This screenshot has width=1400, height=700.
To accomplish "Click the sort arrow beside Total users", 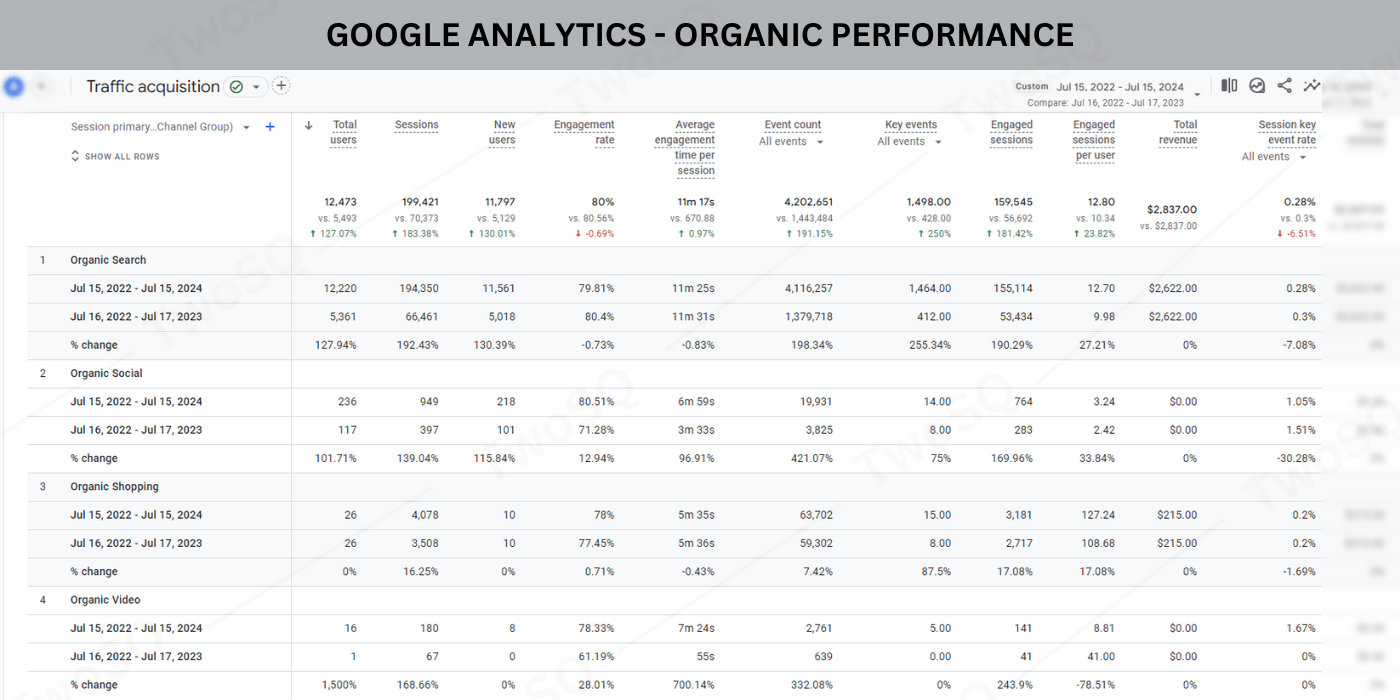I will click(309, 126).
